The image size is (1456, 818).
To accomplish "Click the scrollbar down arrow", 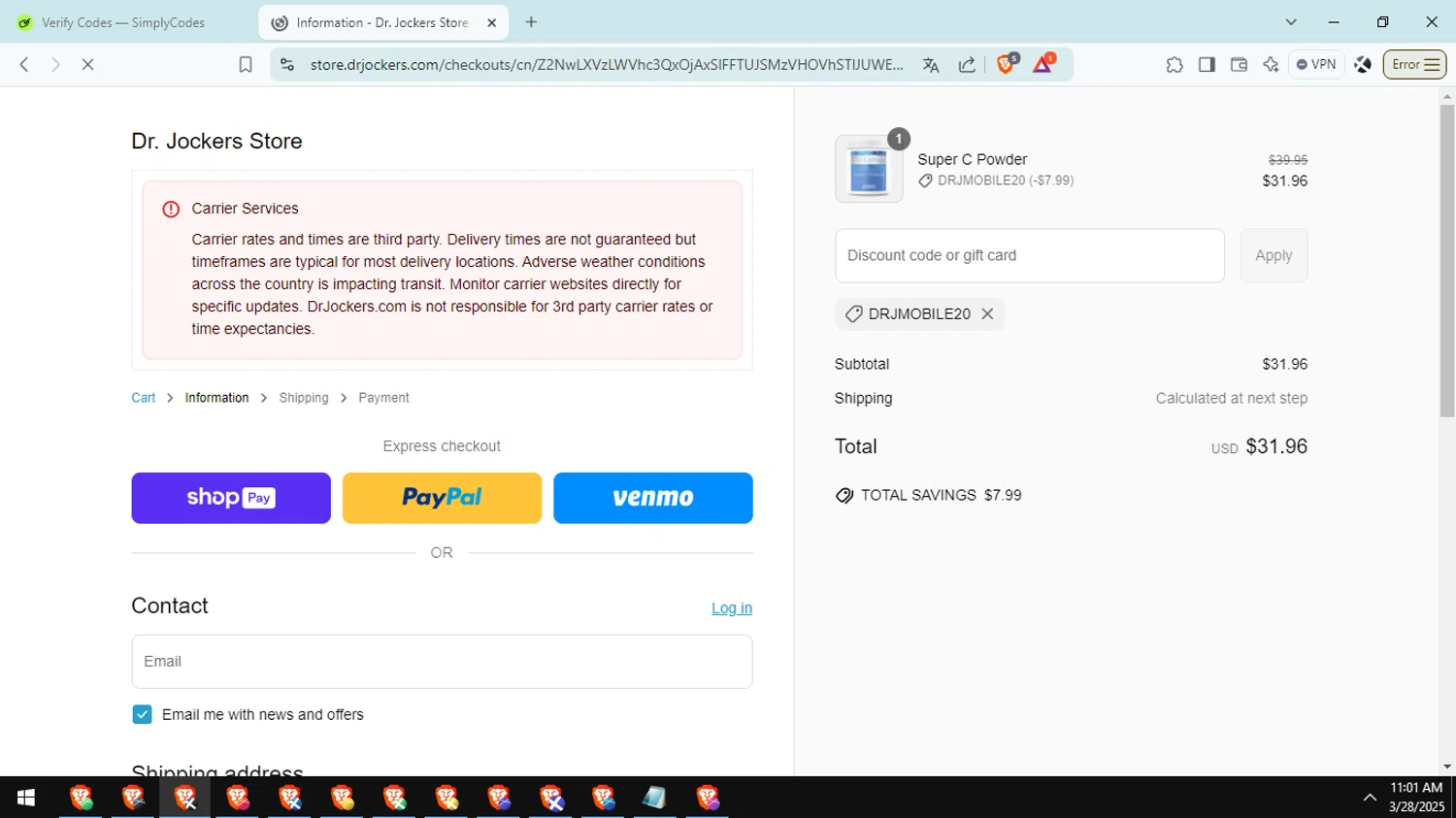I will tap(1447, 767).
